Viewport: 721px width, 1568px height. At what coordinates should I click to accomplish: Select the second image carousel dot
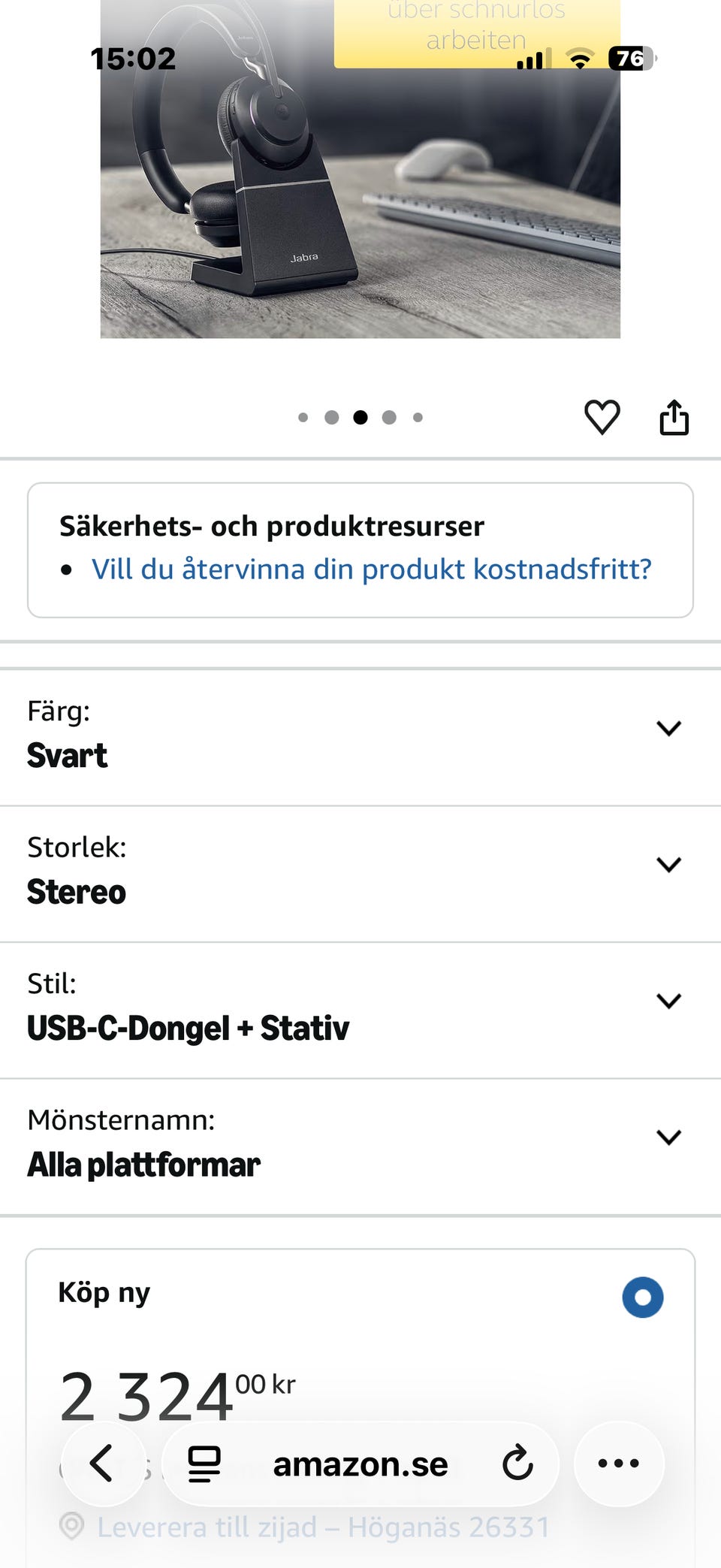[x=331, y=417]
